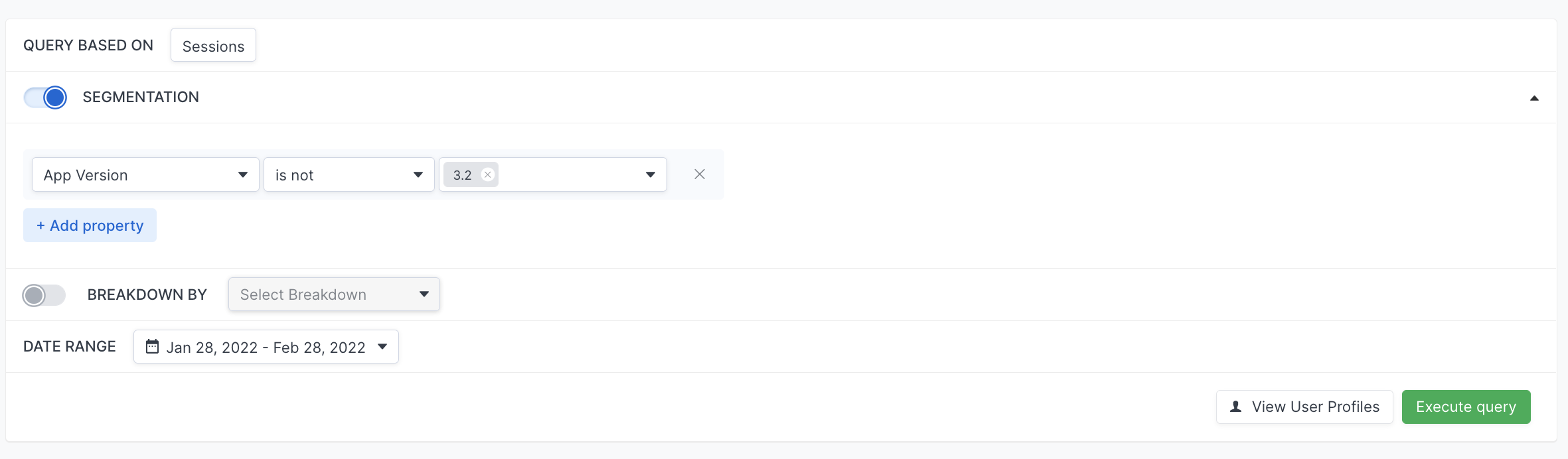Viewport: 1568px width, 459px height.
Task: Open the "is not" operator dropdown
Action: click(349, 174)
